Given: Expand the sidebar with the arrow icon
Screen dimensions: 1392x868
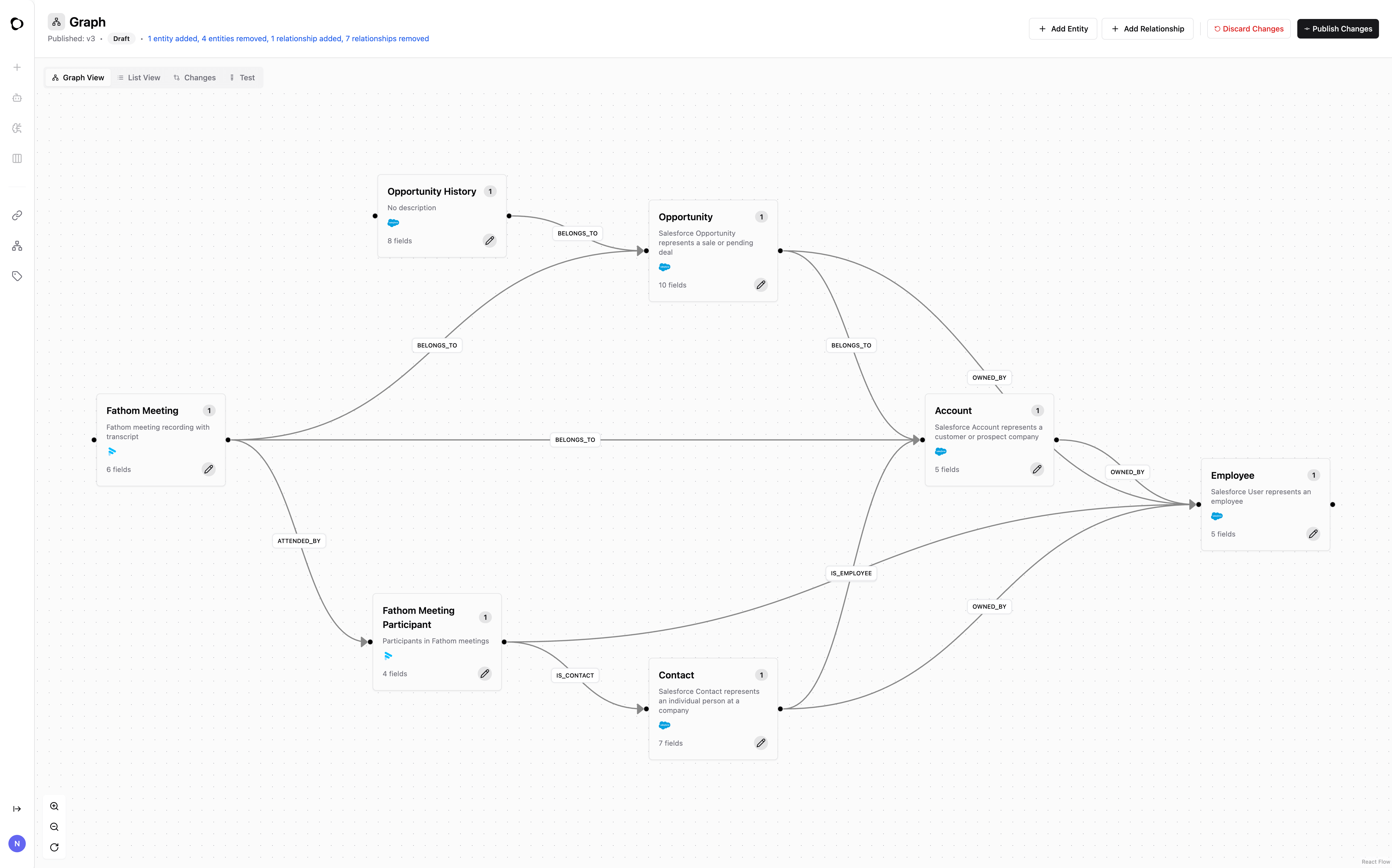Looking at the screenshot, I should (x=17, y=809).
